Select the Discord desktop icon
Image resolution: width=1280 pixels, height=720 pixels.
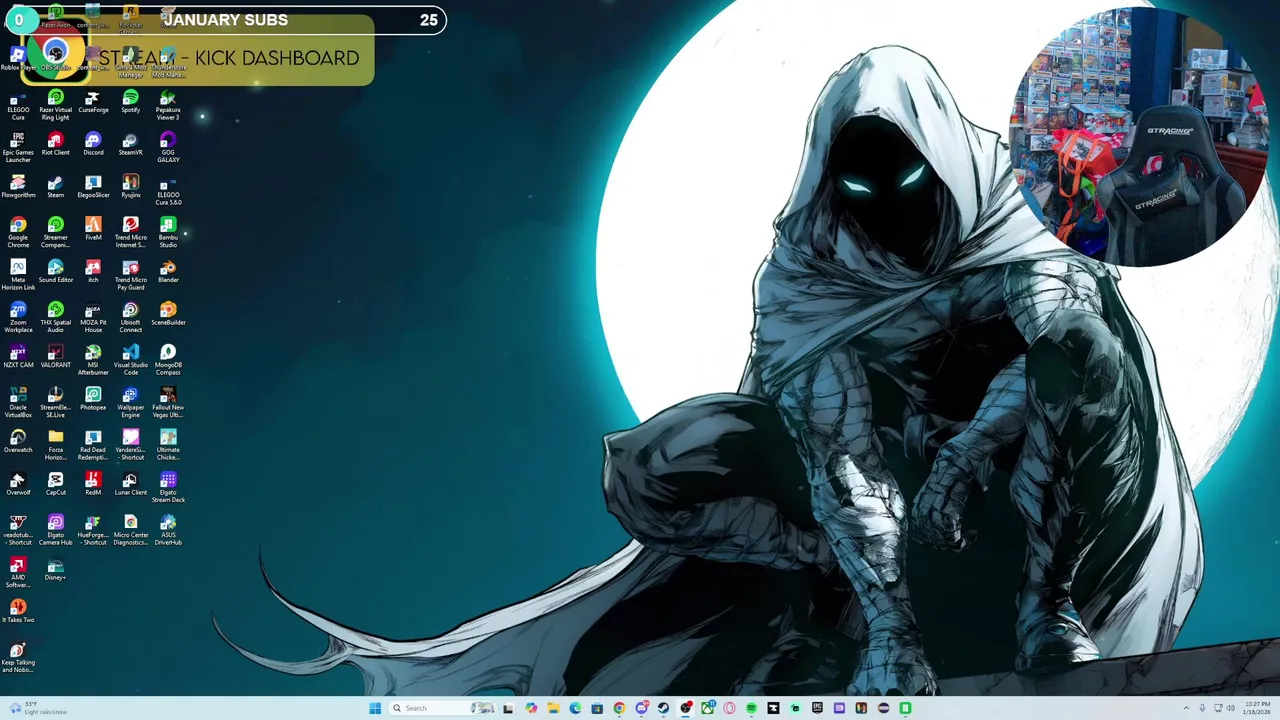93,144
